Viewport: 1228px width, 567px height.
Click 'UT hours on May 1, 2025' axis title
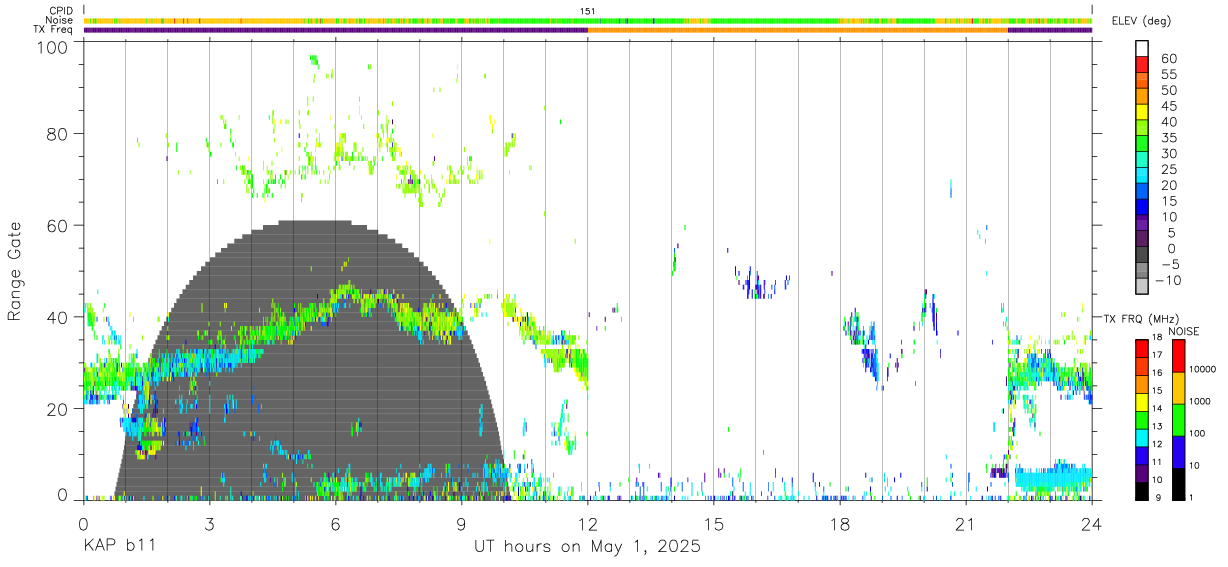(587, 547)
